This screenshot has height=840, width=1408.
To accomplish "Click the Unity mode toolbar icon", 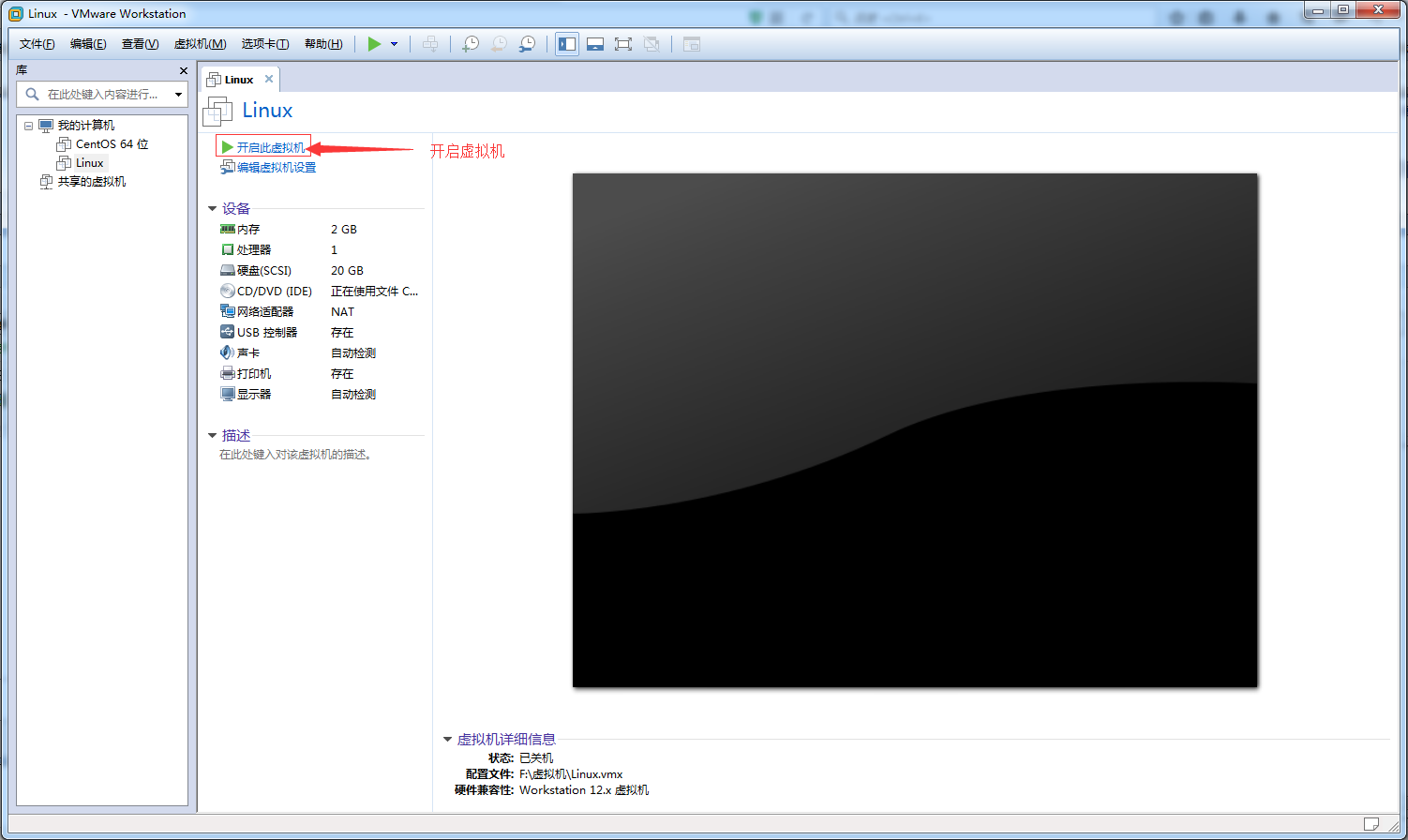I will (652, 44).
